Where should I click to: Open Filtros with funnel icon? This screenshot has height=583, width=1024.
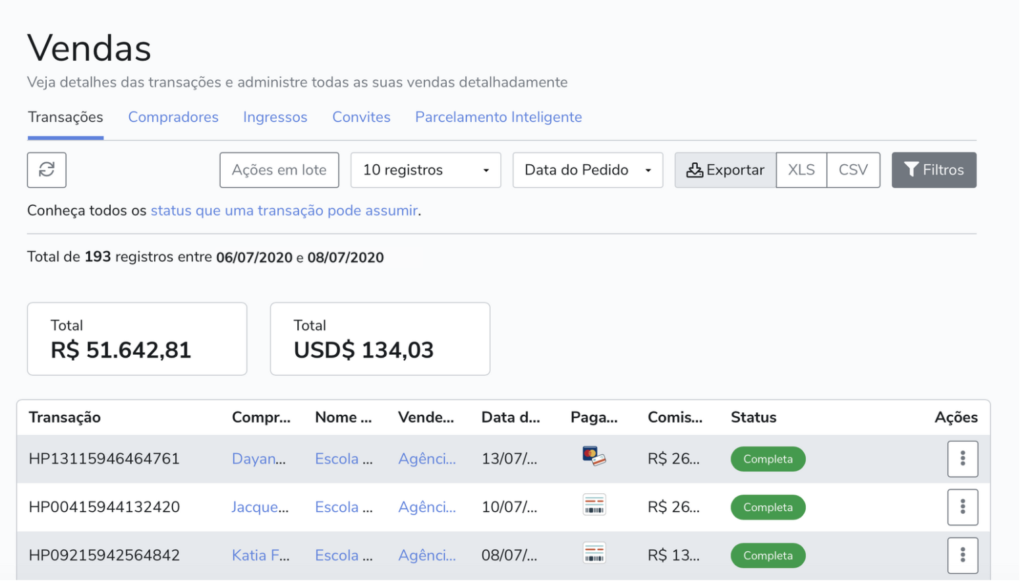point(933,170)
